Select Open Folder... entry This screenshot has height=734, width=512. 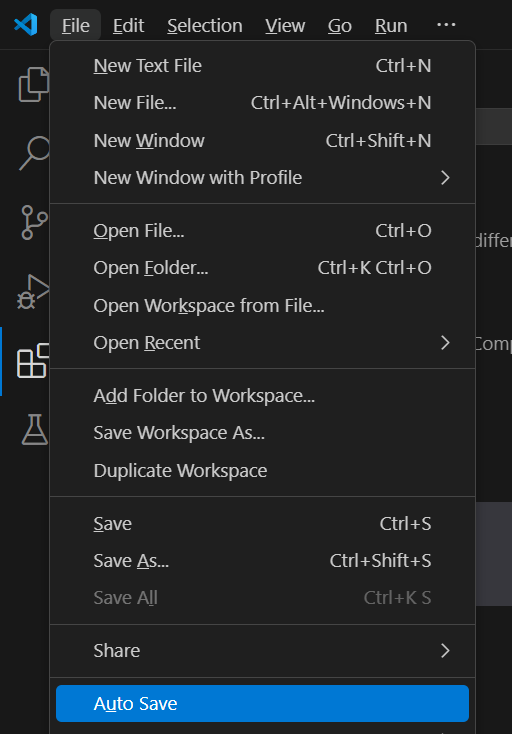click(262, 268)
